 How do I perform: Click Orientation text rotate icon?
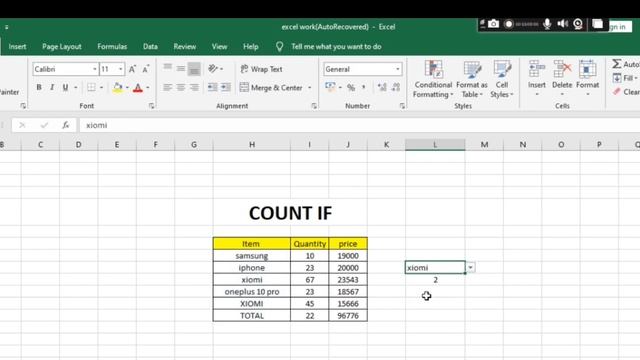pos(213,69)
